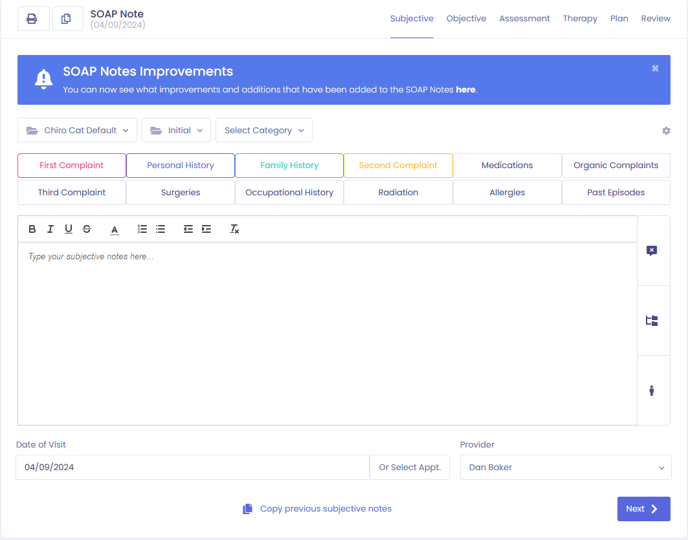Image resolution: width=688 pixels, height=540 pixels.
Task: Click the Next button
Action: [644, 509]
